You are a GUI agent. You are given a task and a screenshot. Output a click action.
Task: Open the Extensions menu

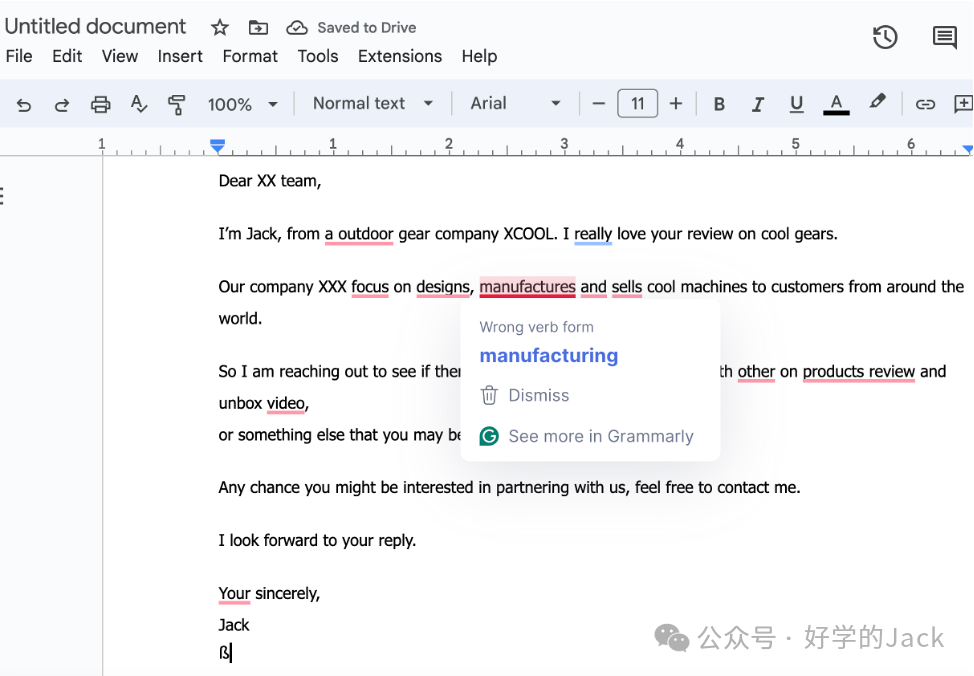(400, 57)
